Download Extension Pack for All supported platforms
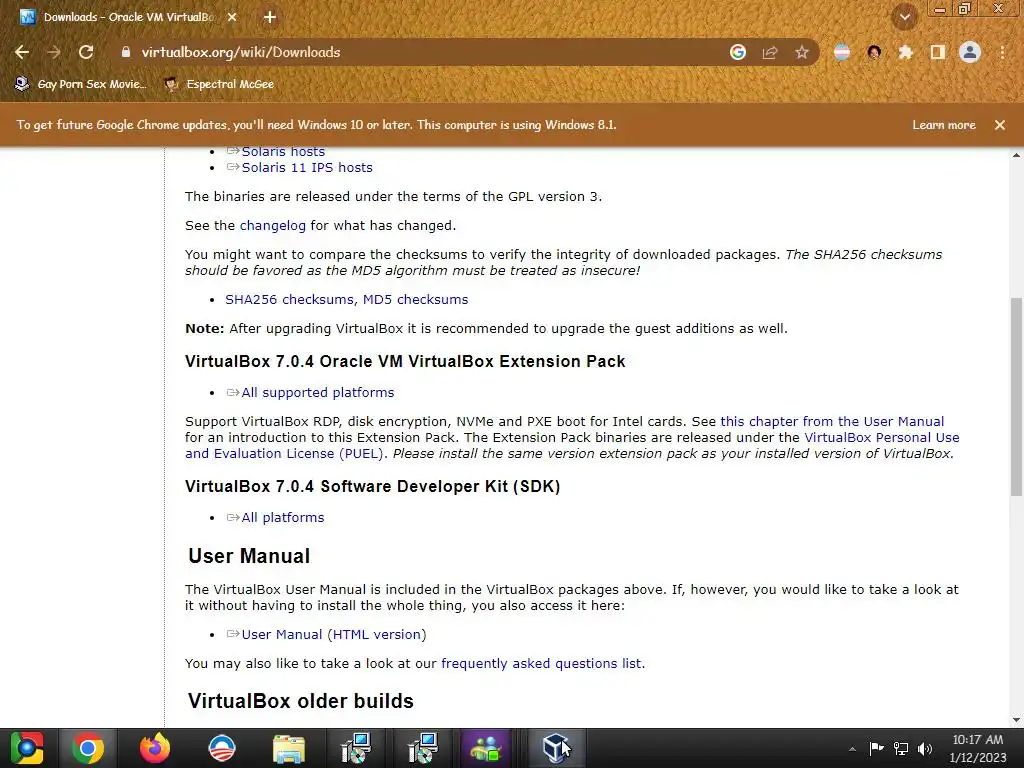Image resolution: width=1024 pixels, height=768 pixels. click(317, 392)
